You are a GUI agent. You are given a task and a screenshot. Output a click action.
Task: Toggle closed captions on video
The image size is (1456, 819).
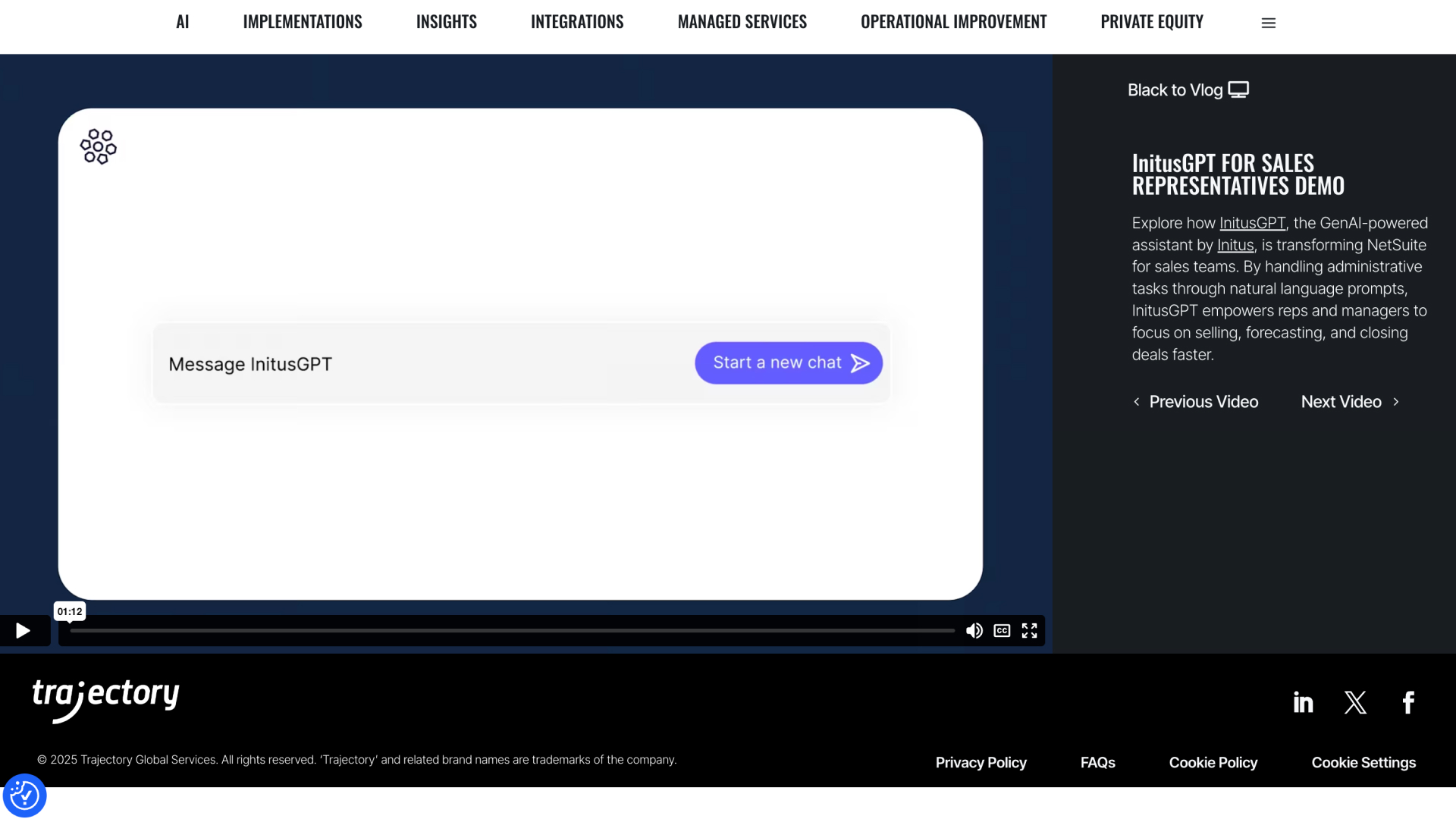1002,631
